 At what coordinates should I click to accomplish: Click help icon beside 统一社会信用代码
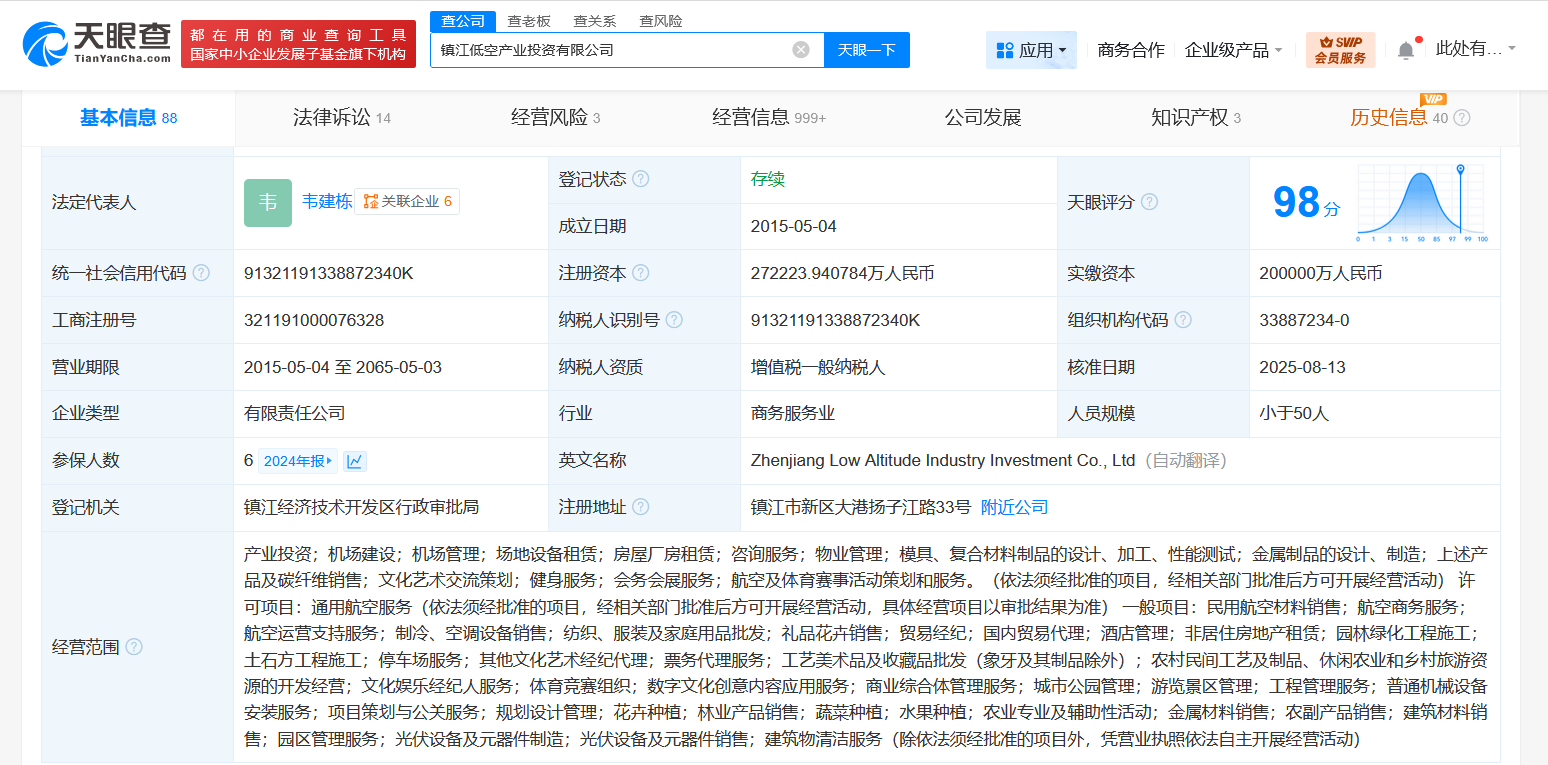tap(201, 273)
